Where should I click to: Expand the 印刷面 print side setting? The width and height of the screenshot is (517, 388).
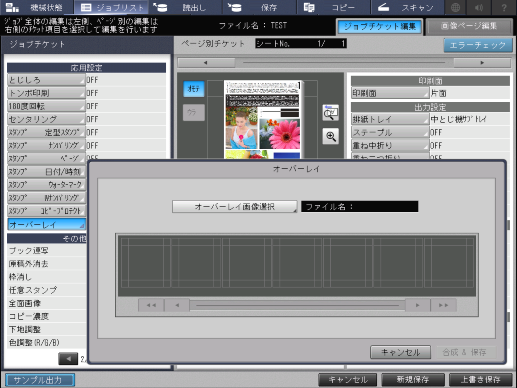(x=390, y=93)
